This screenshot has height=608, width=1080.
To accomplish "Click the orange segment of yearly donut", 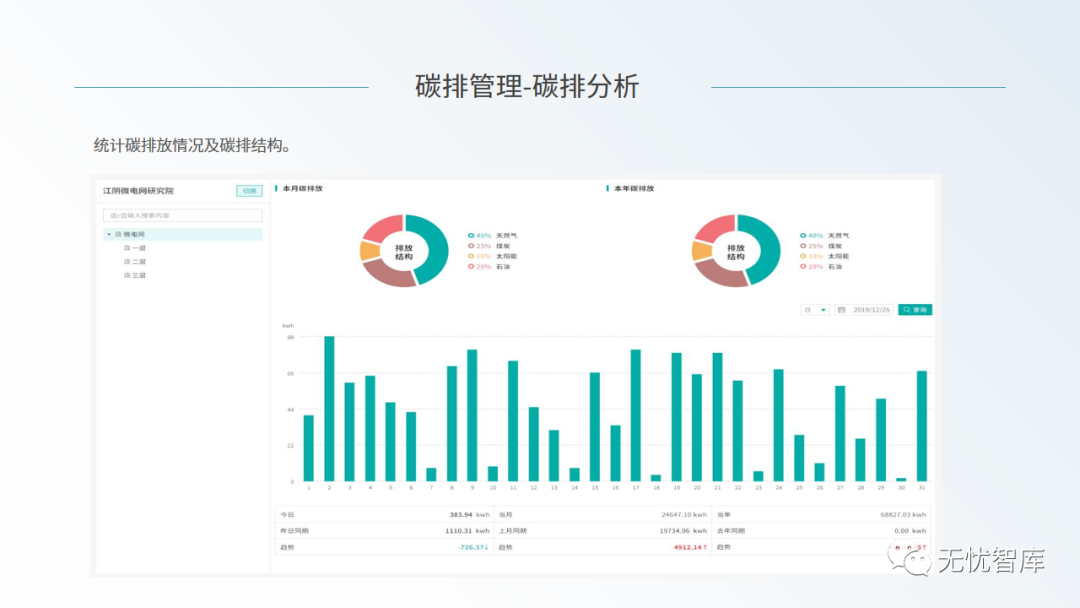I will point(700,251).
